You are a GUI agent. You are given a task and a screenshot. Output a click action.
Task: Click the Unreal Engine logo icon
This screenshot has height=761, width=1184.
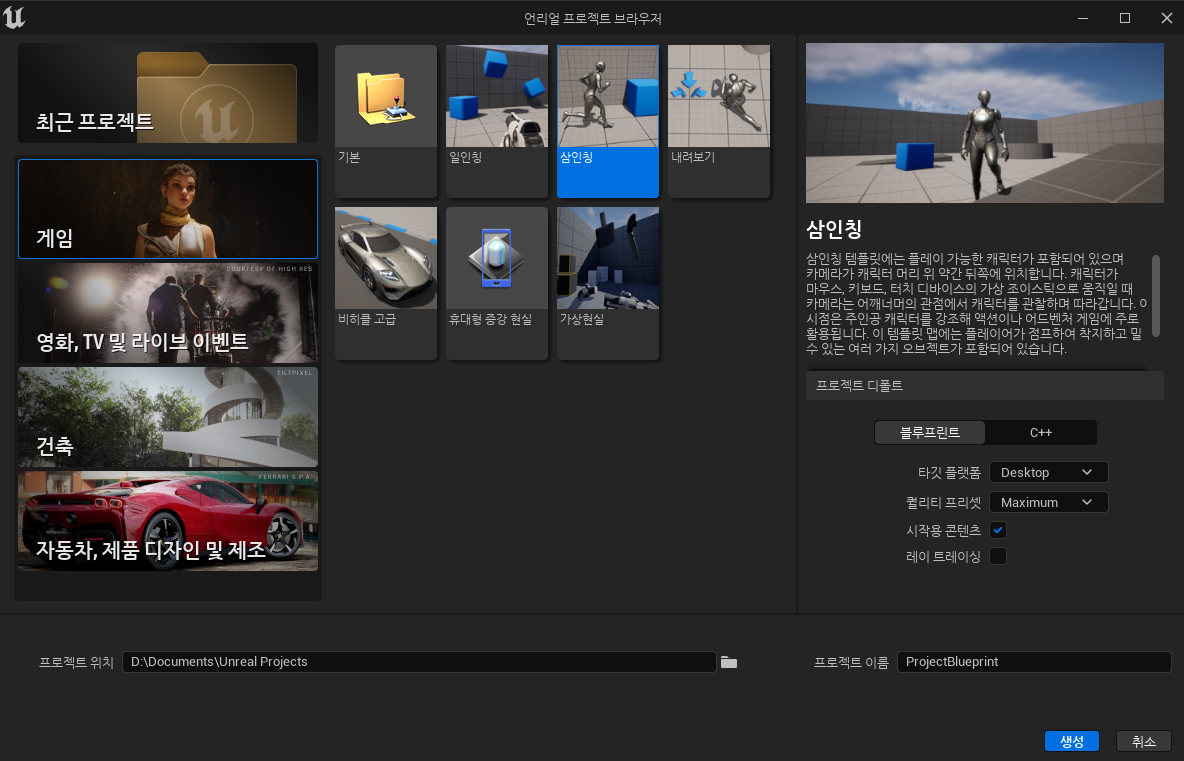coord(14,17)
